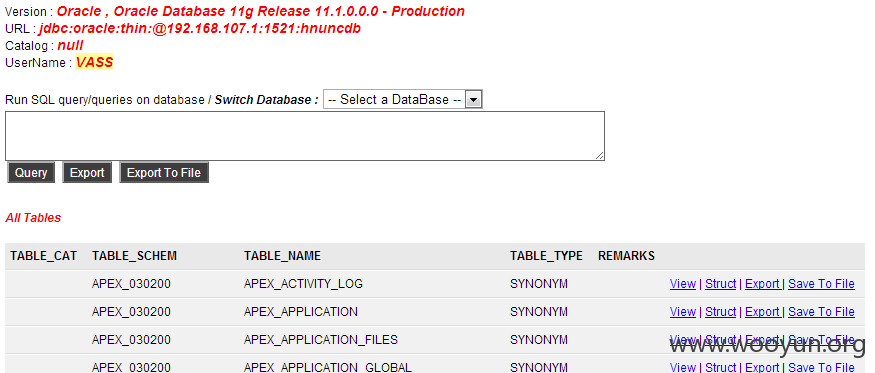Click the Export To File button

click(x=164, y=173)
